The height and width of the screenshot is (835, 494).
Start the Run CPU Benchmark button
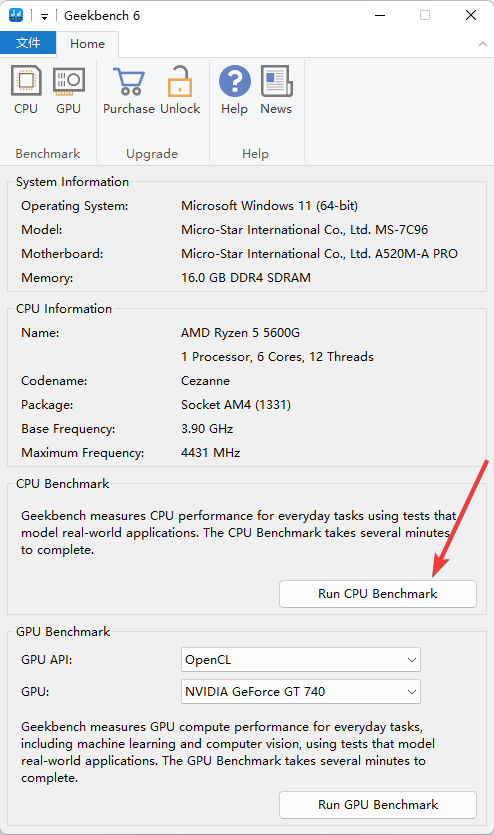pyautogui.click(x=378, y=594)
